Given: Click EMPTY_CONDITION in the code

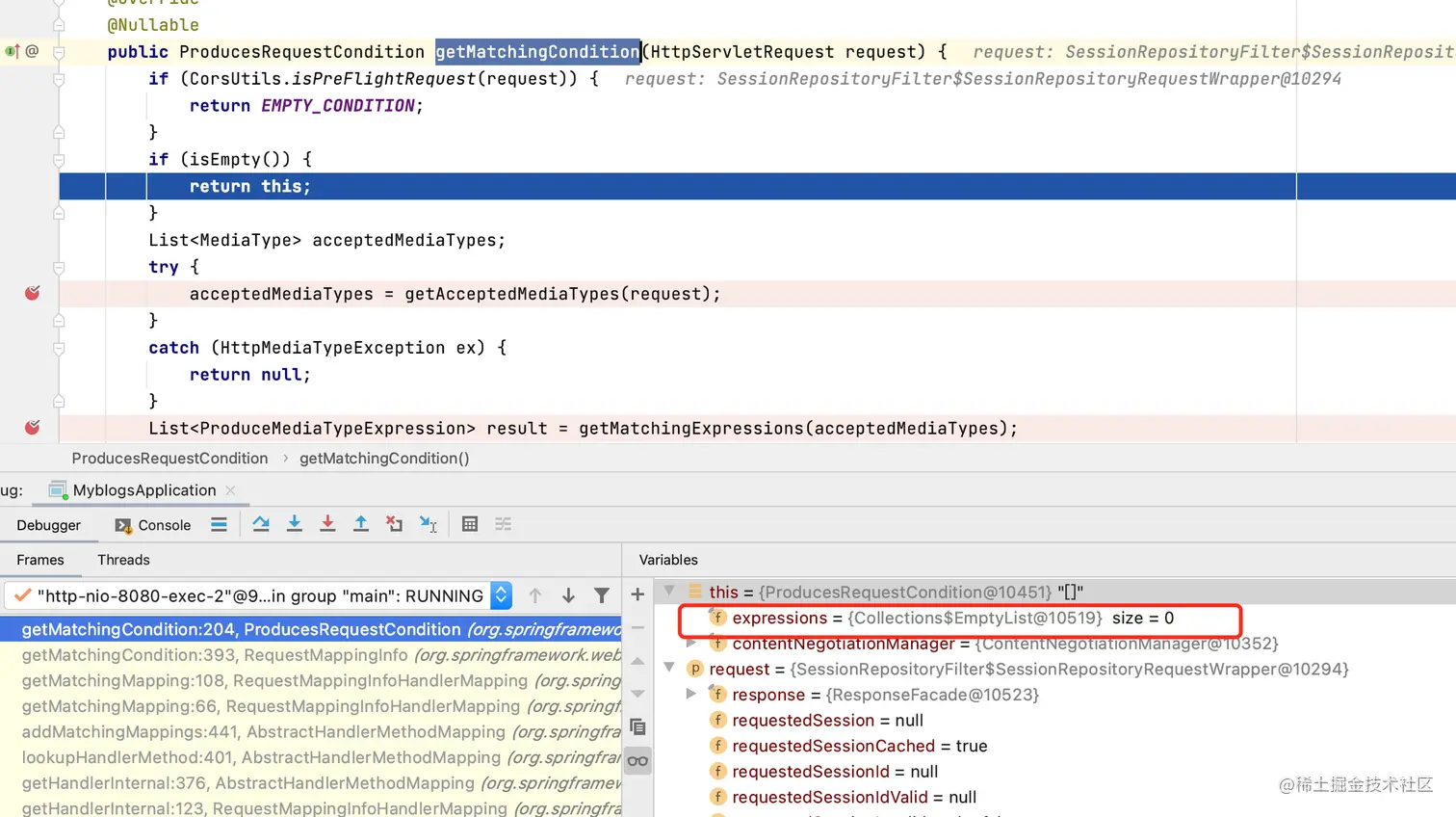Looking at the screenshot, I should click(x=338, y=106).
